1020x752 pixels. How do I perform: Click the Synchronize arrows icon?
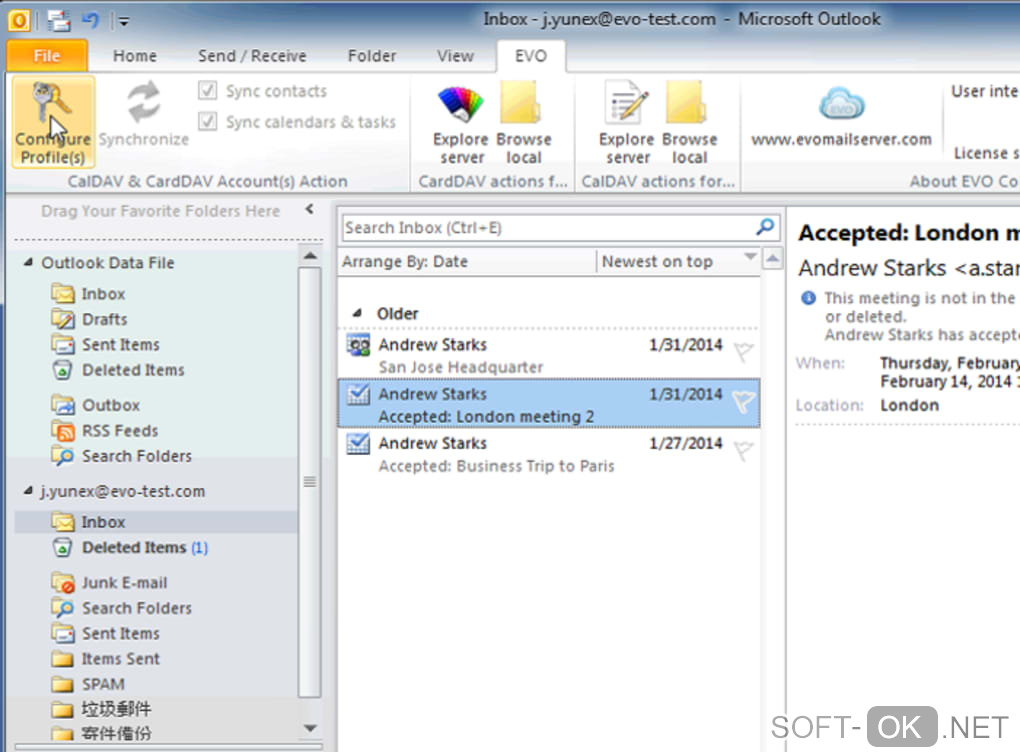point(143,102)
